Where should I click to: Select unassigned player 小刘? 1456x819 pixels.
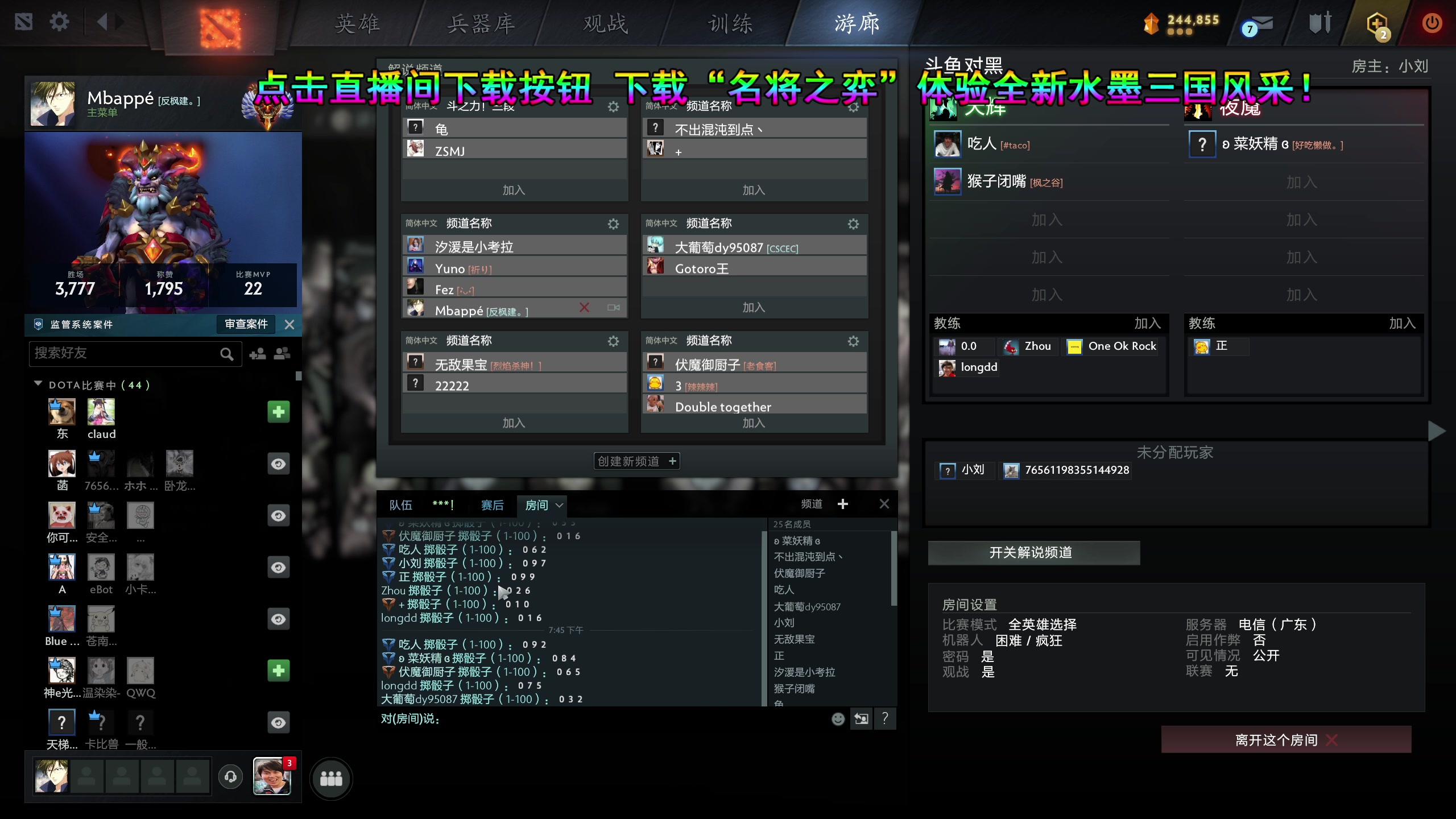(965, 470)
